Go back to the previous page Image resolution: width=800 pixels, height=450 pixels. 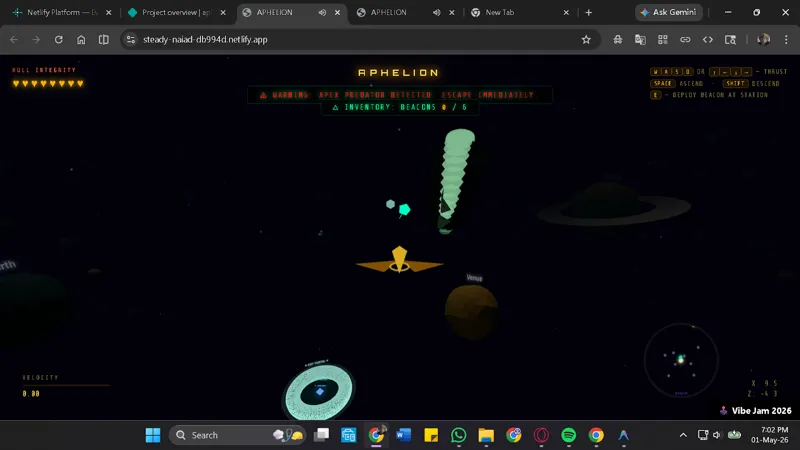coord(14,39)
